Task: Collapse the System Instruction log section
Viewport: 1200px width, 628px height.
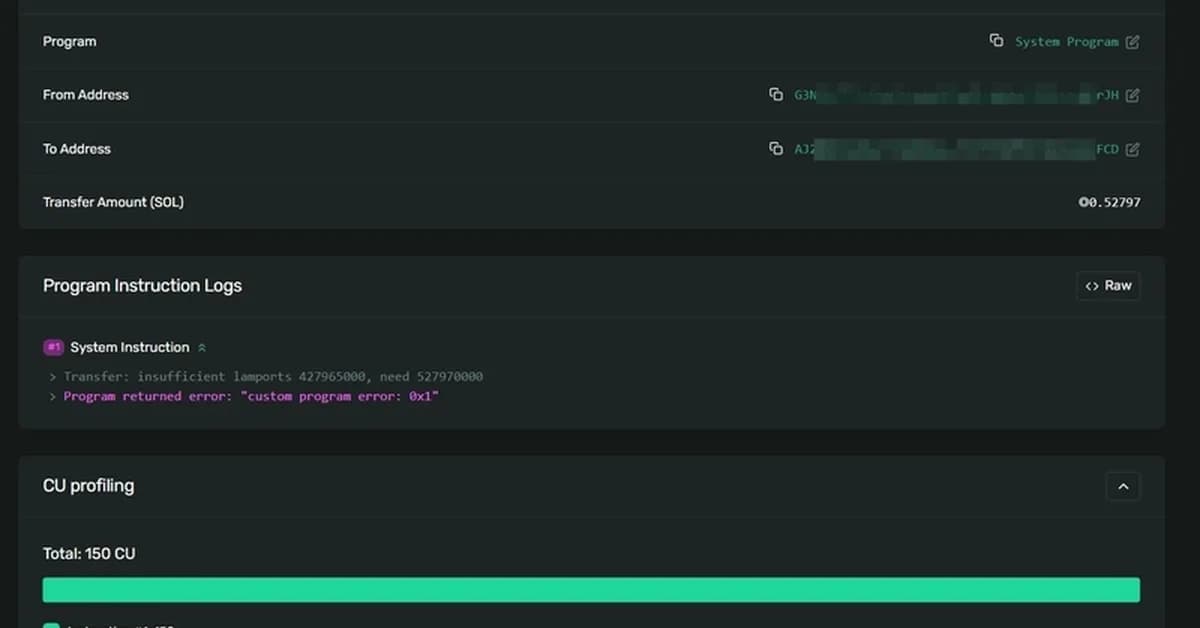Action: 202,348
